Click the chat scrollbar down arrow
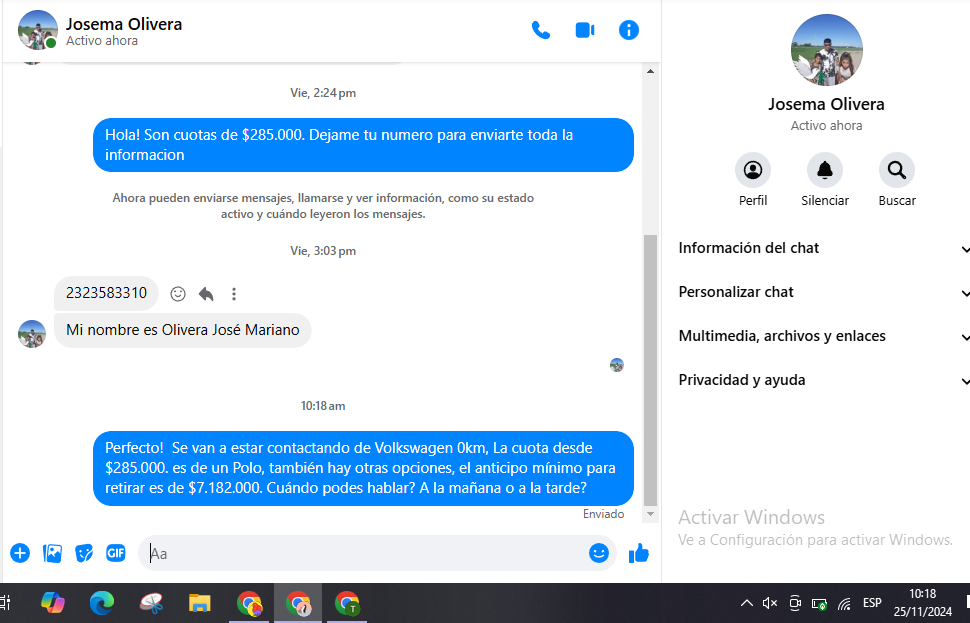Image resolution: width=970 pixels, height=623 pixels. click(650, 514)
